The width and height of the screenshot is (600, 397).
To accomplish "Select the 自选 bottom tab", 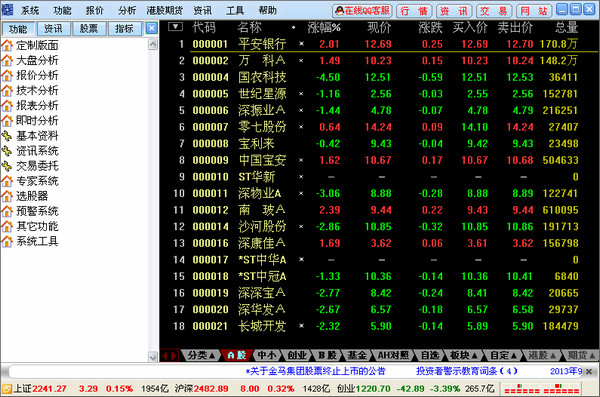I will point(430,355).
